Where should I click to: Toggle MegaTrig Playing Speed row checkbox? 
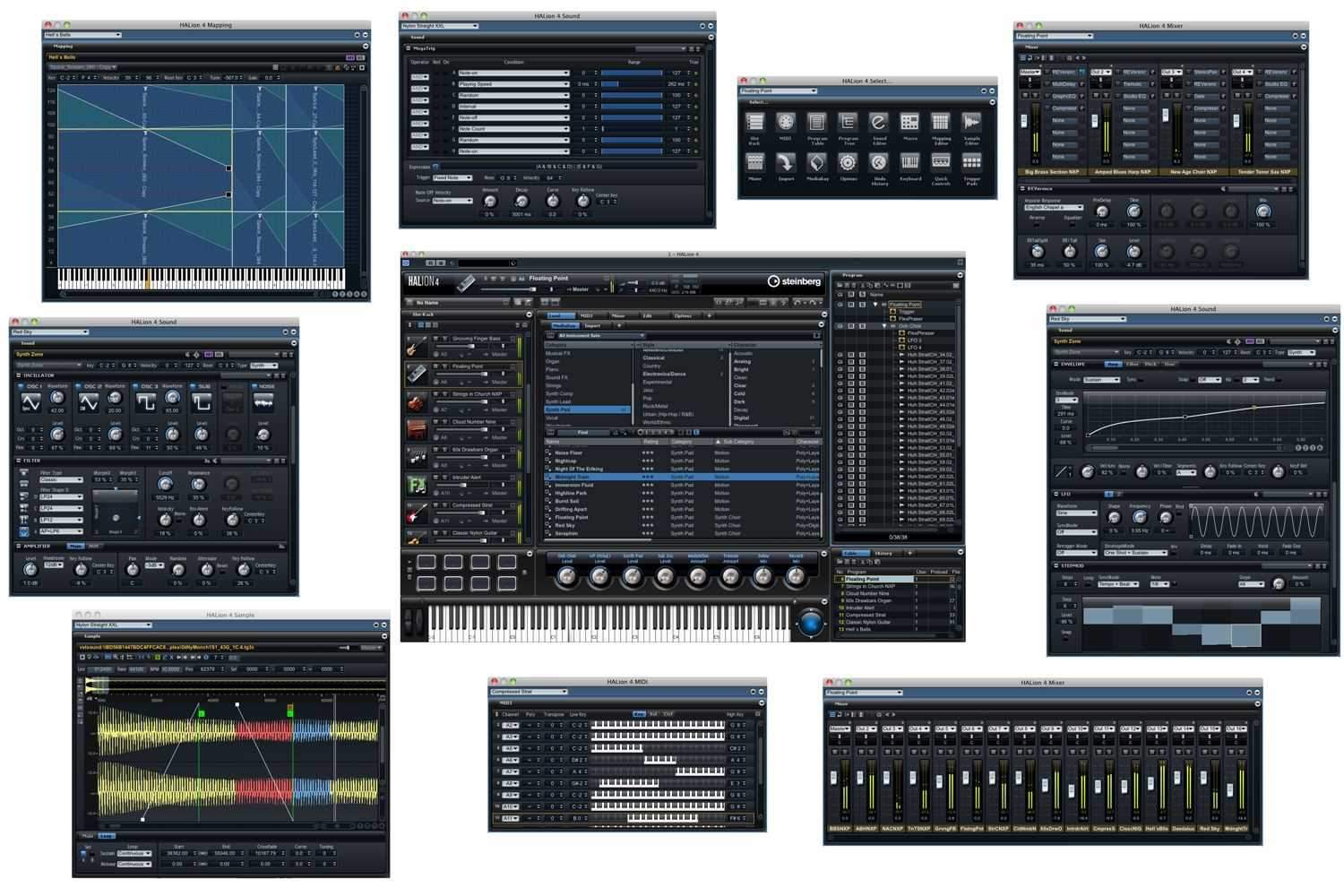point(446,84)
